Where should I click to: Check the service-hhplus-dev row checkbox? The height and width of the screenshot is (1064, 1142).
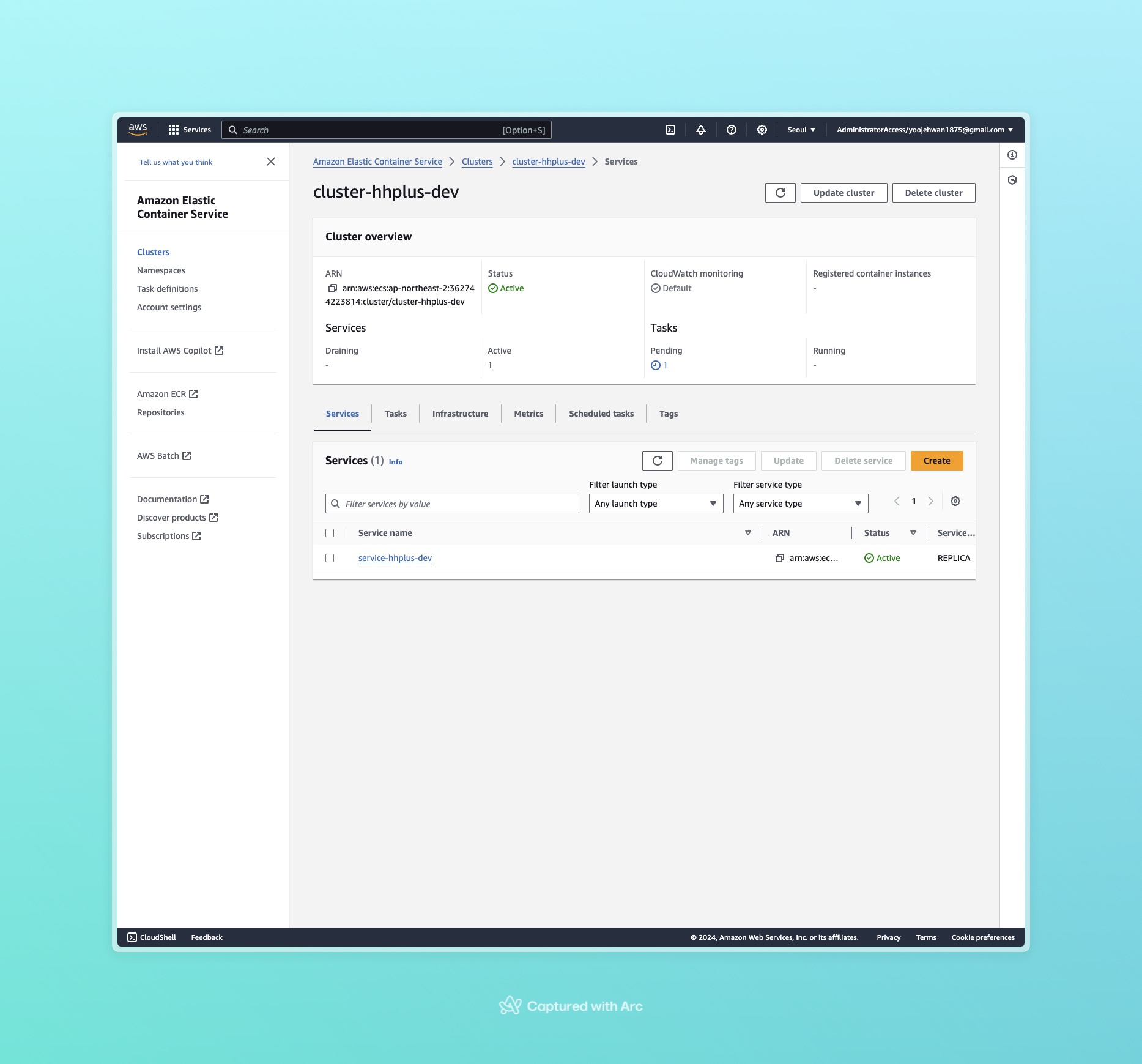coord(330,558)
